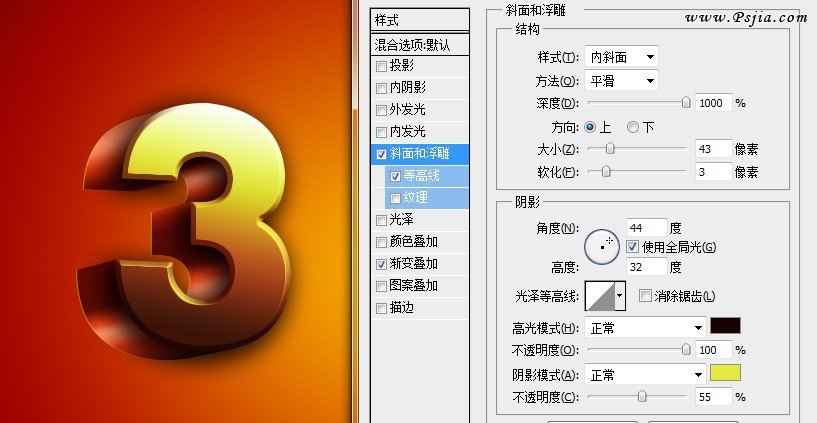Tick the 颜色叠加 color overlay checkbox
The image size is (817, 423).
(x=381, y=242)
